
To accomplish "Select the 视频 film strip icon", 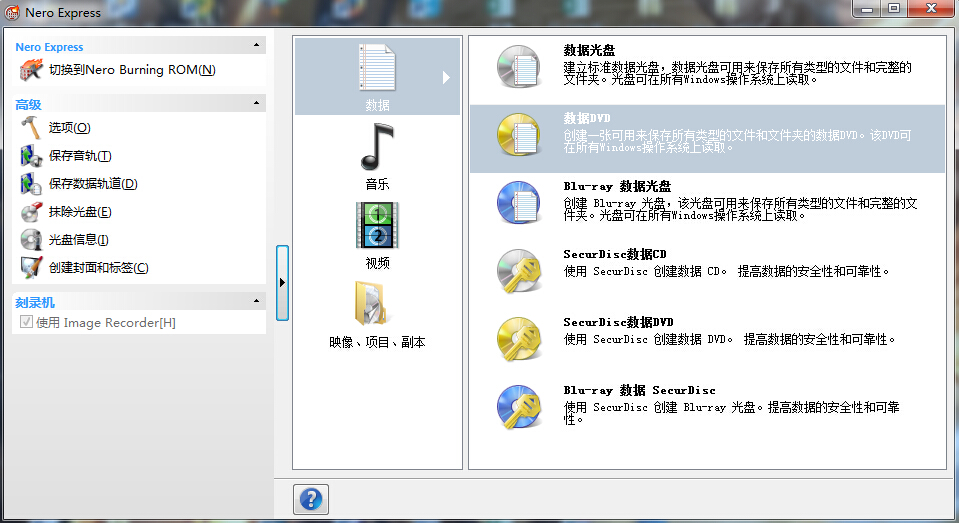I will 377,225.
